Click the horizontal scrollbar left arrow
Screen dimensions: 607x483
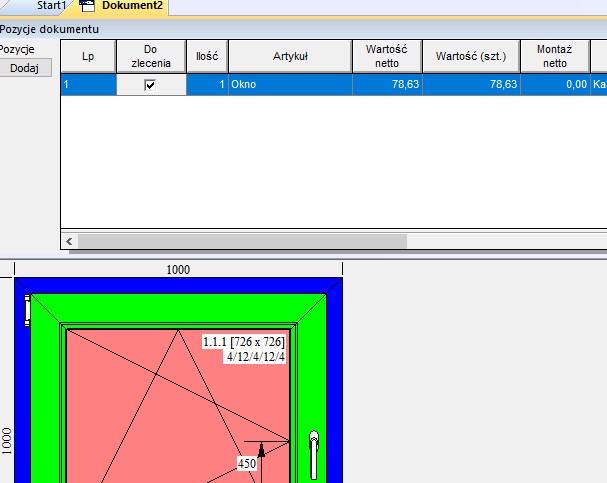[69, 242]
